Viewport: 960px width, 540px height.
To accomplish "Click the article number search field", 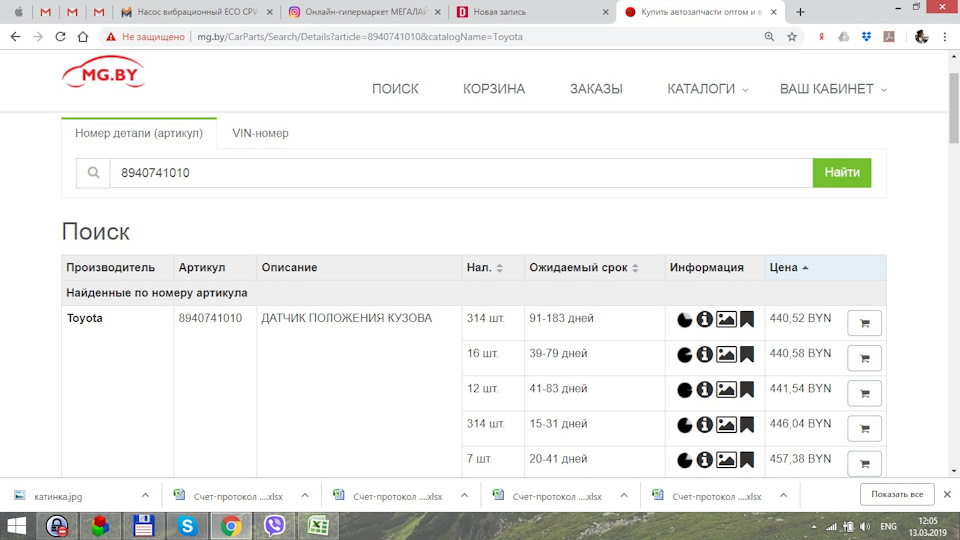I will (x=461, y=173).
